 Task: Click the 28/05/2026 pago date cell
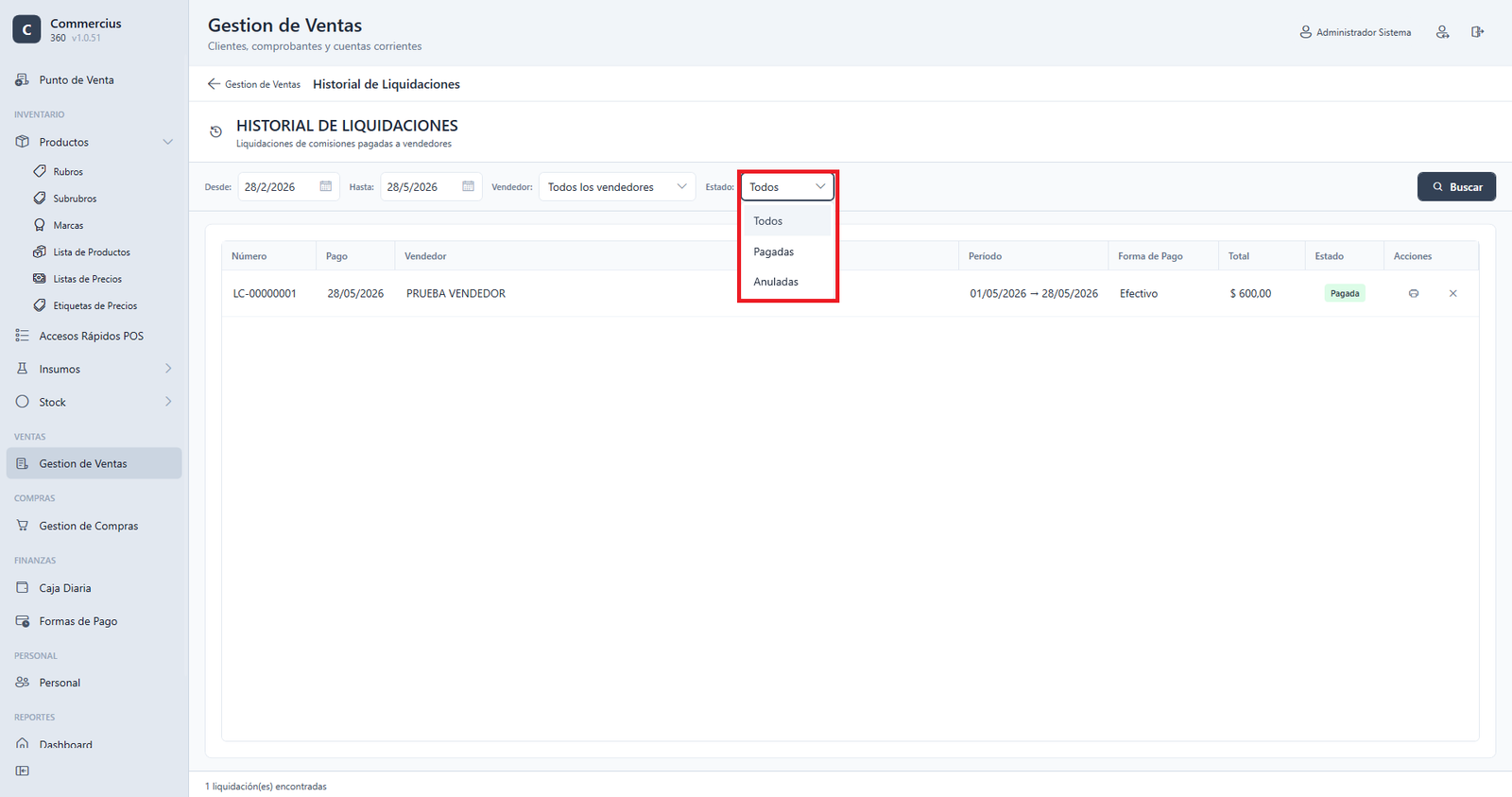tap(355, 294)
